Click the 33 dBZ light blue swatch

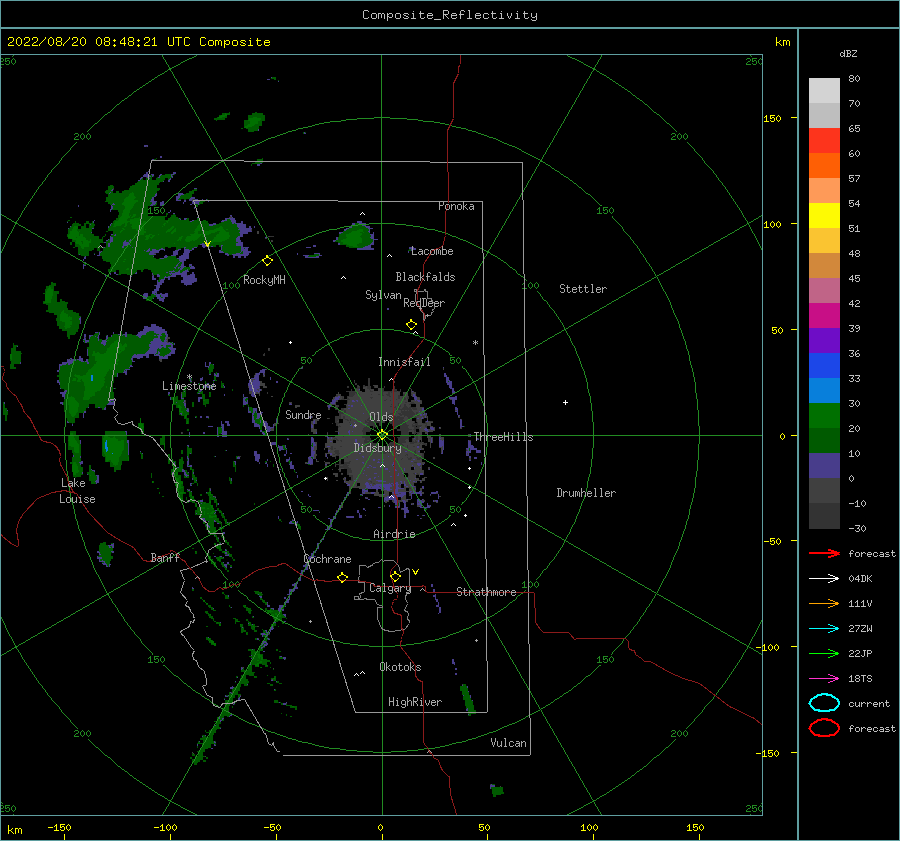coord(824,390)
